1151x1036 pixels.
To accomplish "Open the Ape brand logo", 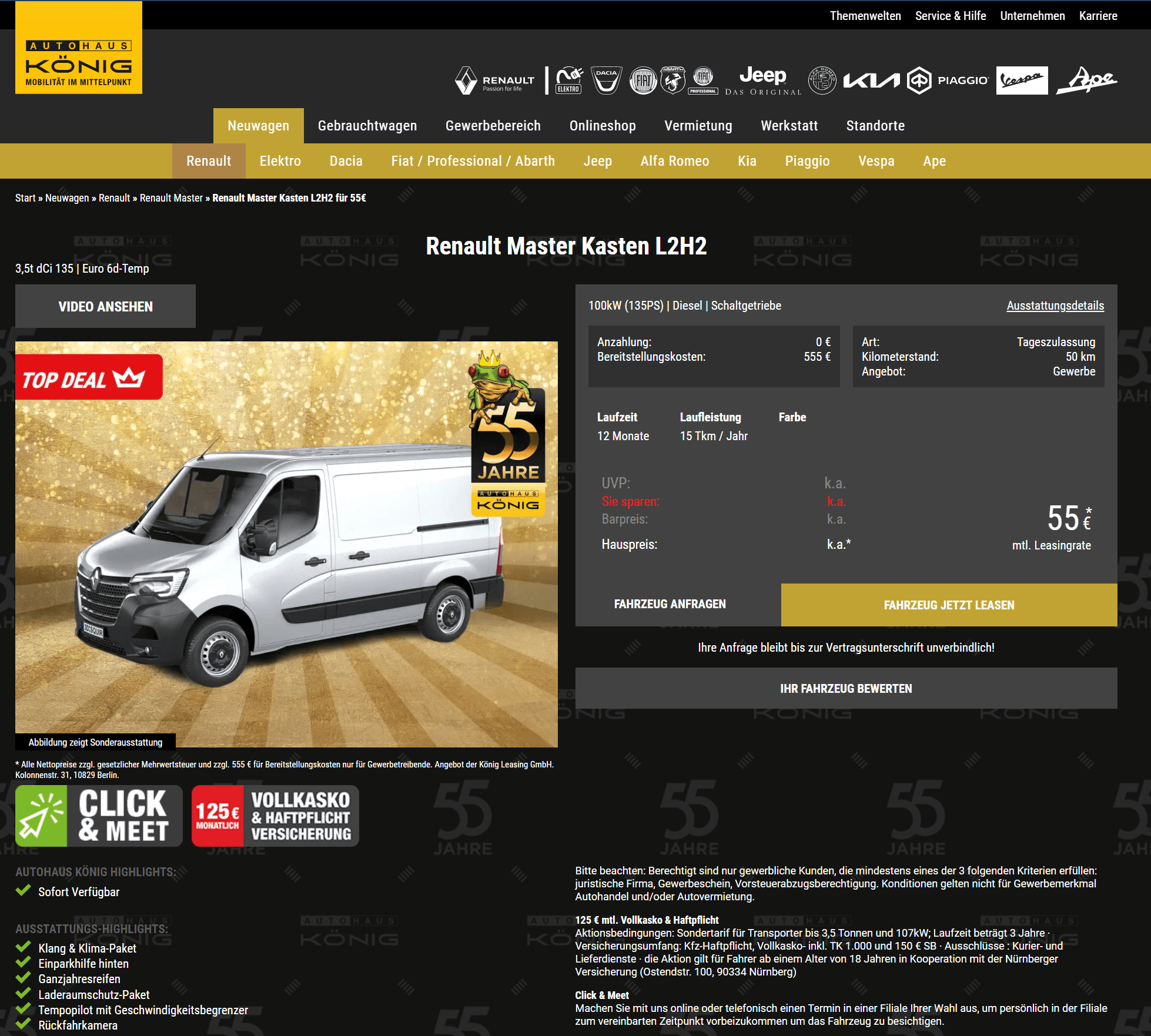I will click(x=1087, y=81).
